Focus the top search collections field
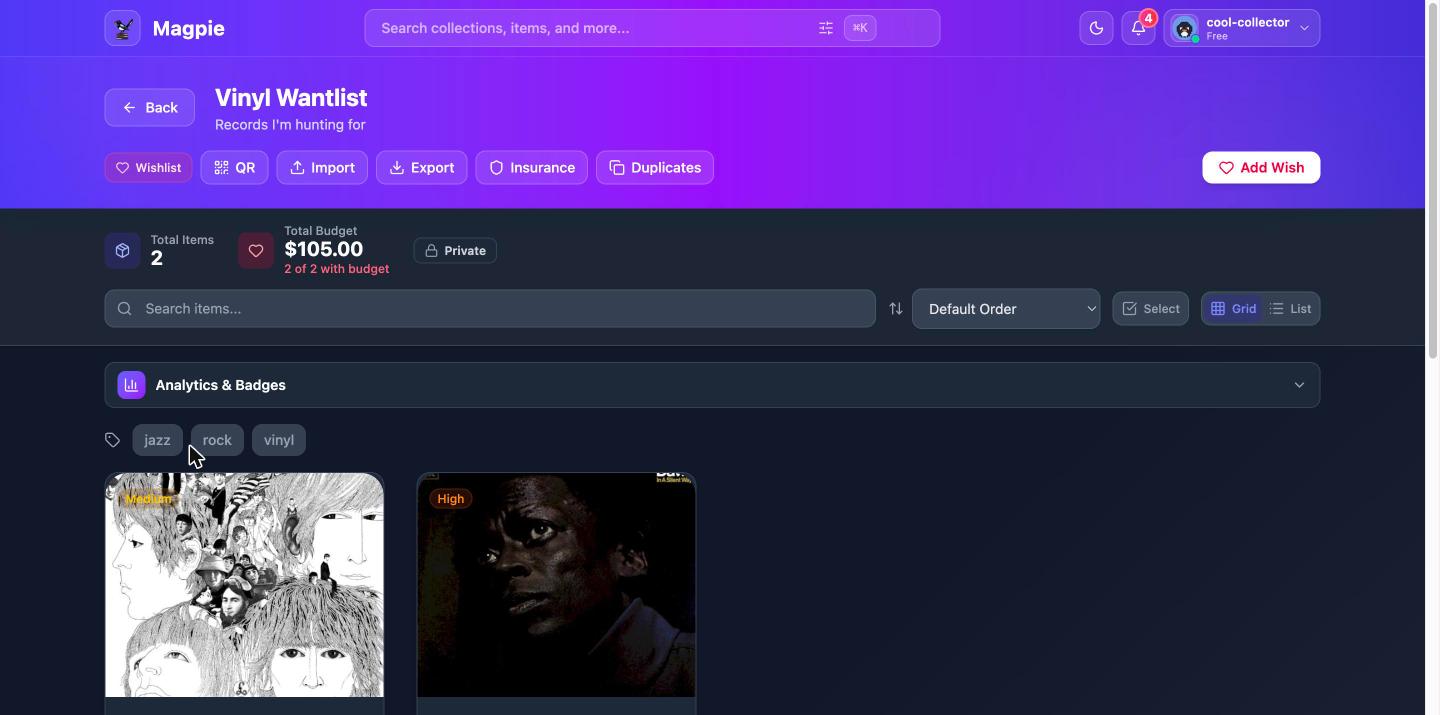This screenshot has height=715, width=1440. tap(652, 28)
